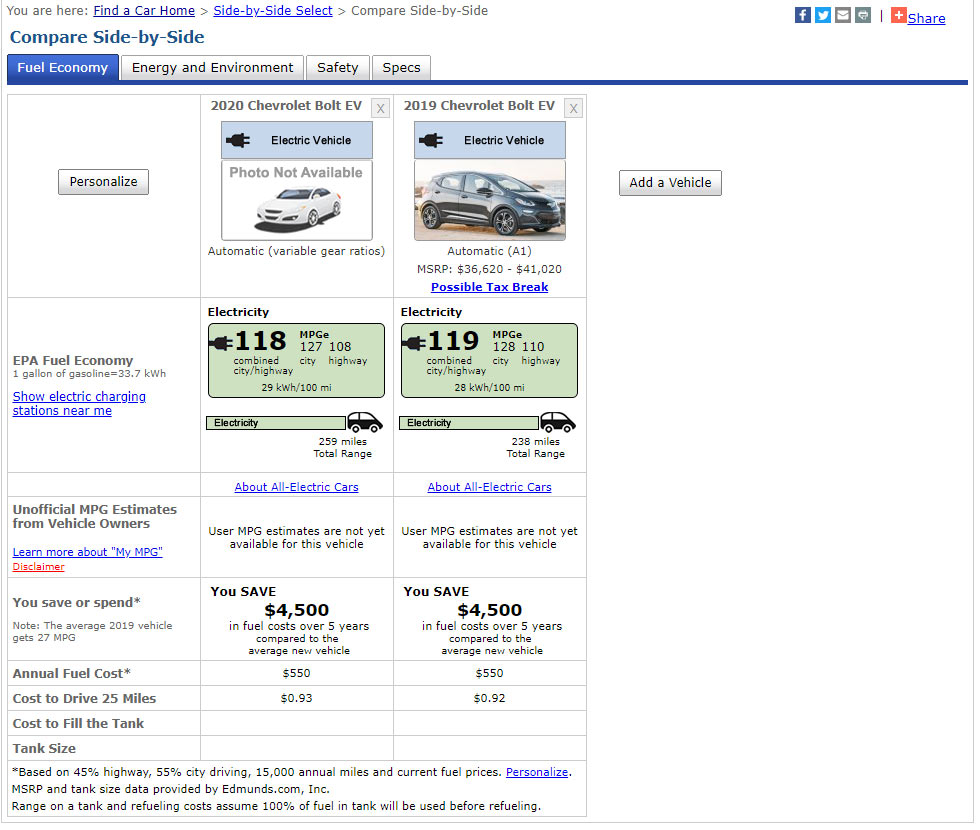The width and height of the screenshot is (980, 830).
Task: Click the 2019 Chevrolet Bolt EV photo
Action: pyautogui.click(x=490, y=200)
